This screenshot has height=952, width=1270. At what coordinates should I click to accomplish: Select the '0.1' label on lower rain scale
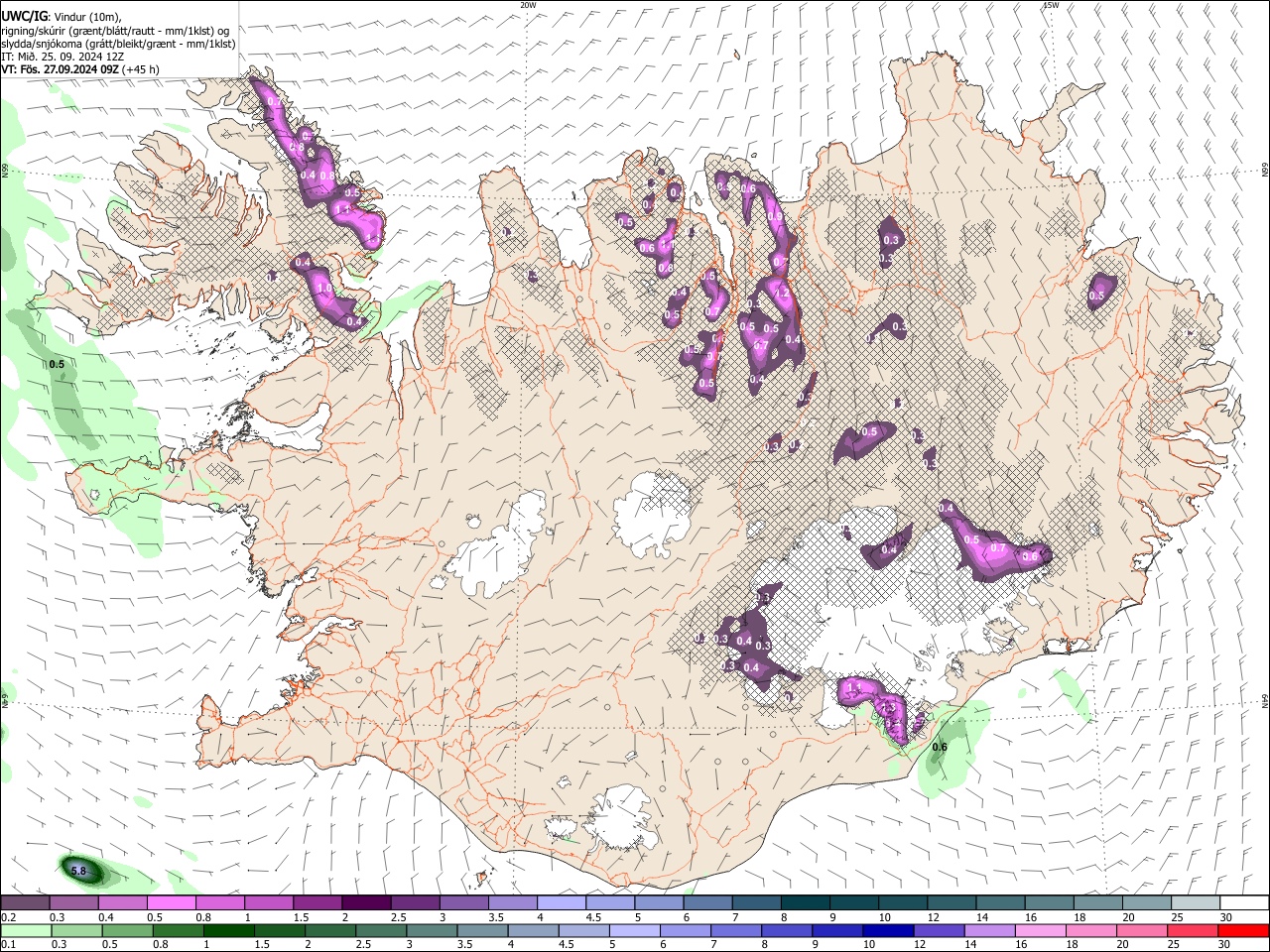click(8, 944)
